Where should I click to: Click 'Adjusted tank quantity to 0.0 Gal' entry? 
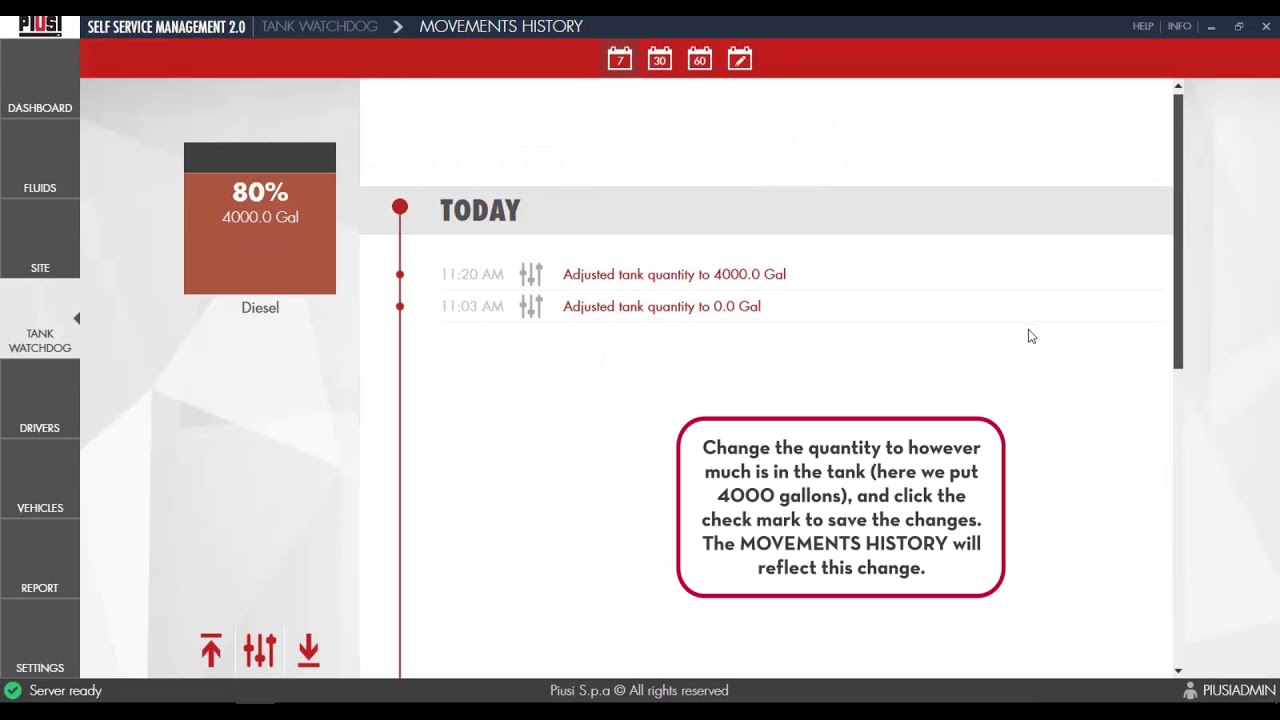(x=662, y=307)
